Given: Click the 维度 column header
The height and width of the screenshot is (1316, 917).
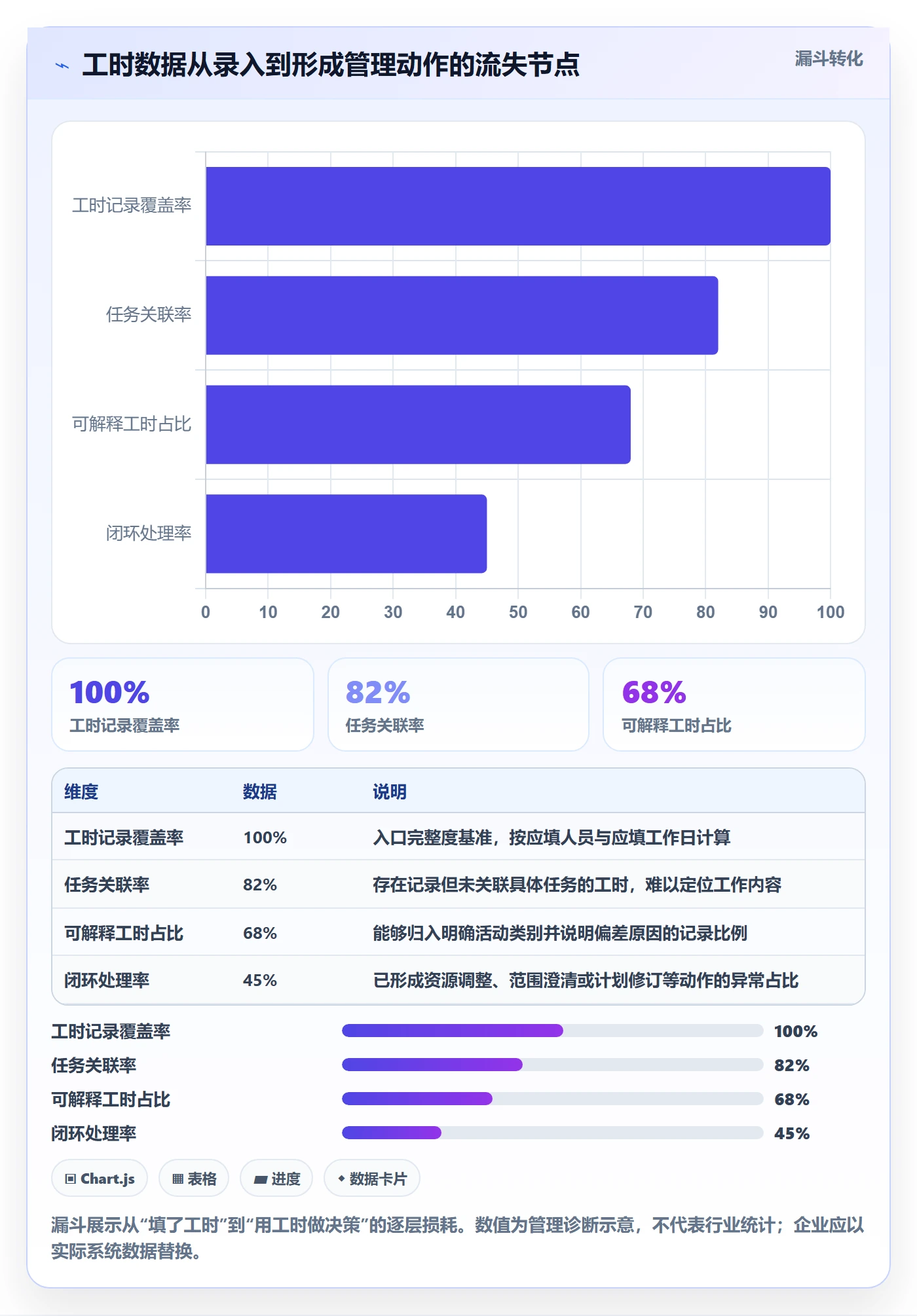Looking at the screenshot, I should (x=81, y=792).
